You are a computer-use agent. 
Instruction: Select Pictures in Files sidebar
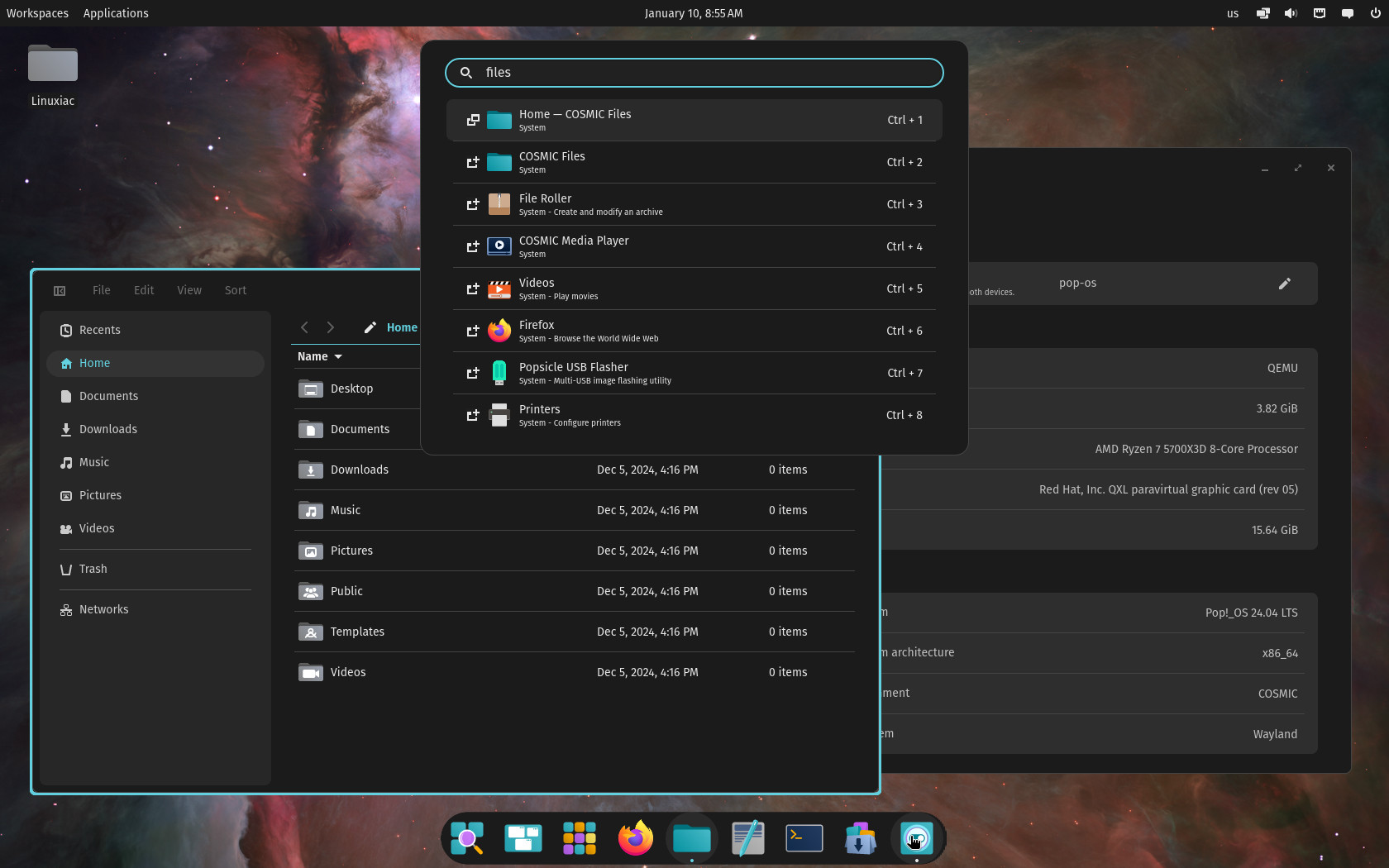click(155, 495)
